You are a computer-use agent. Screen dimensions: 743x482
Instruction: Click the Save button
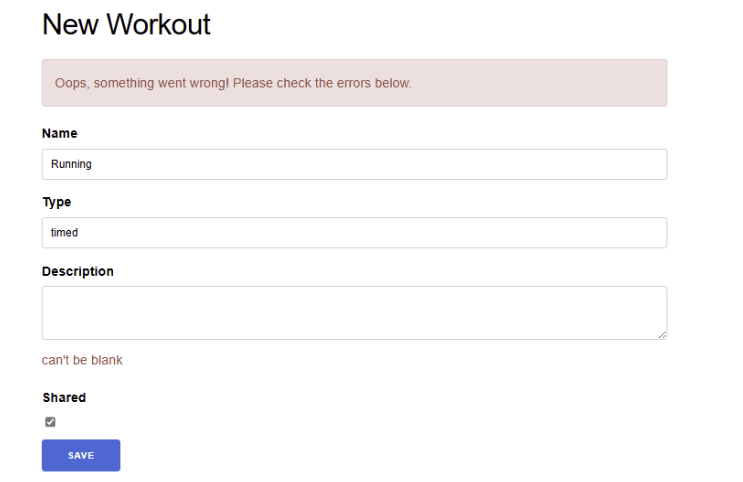tap(81, 455)
